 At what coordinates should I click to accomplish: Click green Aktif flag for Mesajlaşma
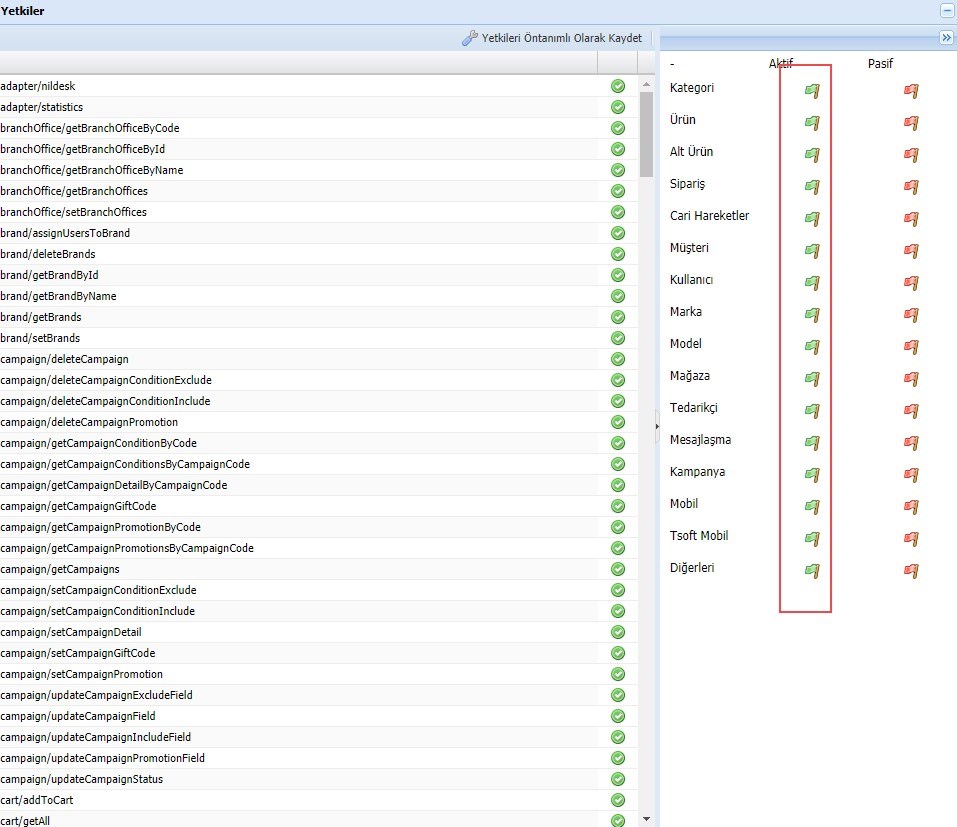pos(812,442)
